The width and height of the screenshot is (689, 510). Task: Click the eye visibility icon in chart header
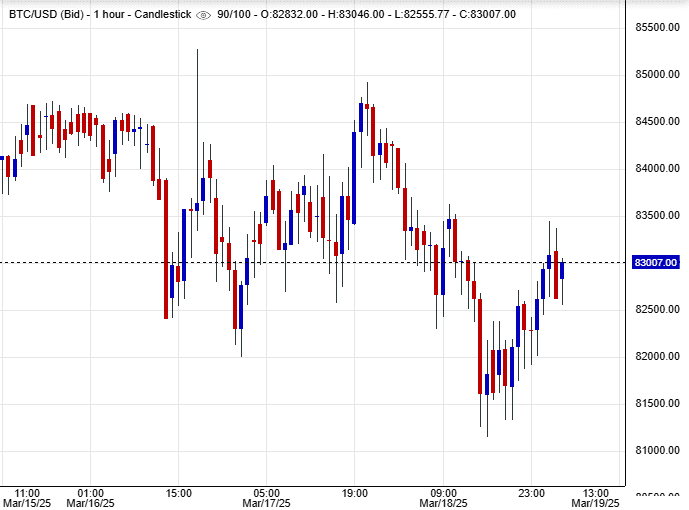[204, 15]
